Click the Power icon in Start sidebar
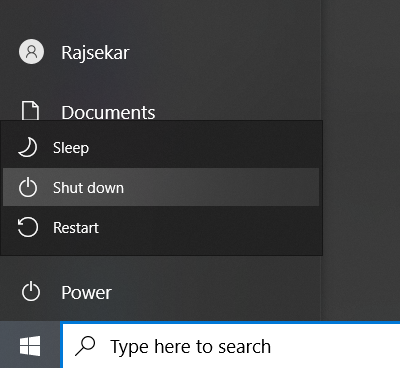This screenshot has height=368, width=400. coord(31,291)
